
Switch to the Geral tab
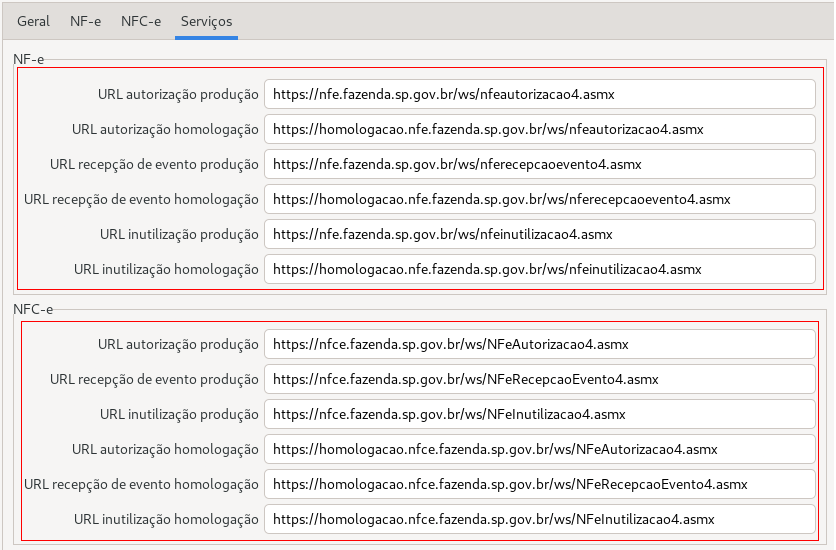click(33, 20)
